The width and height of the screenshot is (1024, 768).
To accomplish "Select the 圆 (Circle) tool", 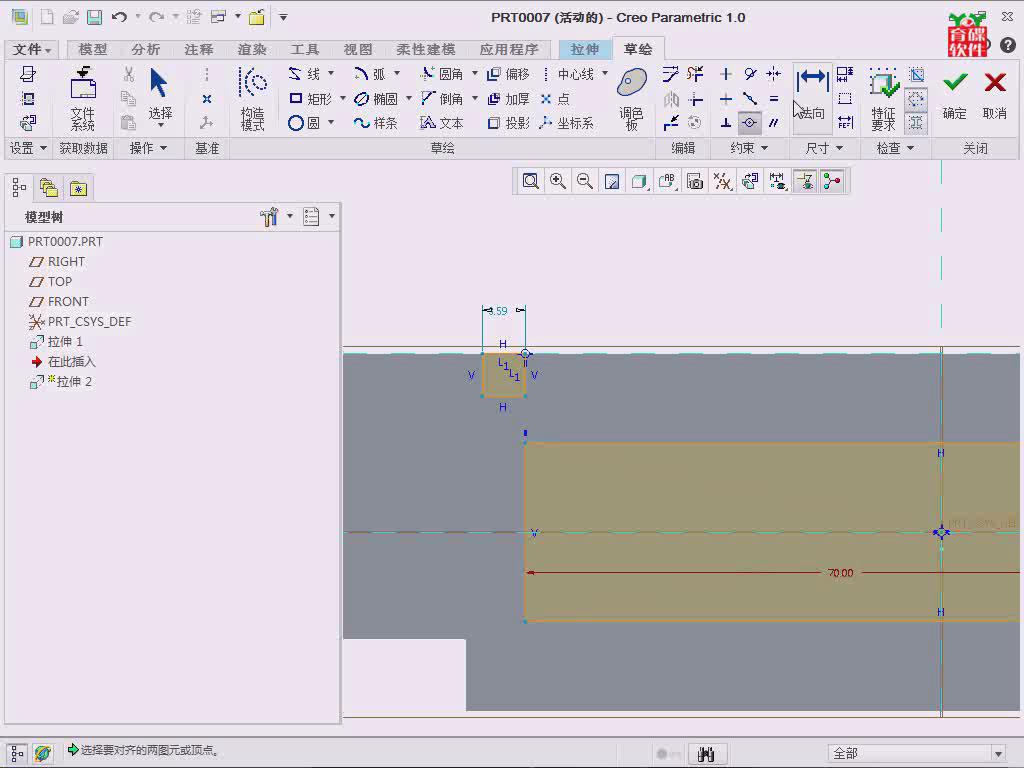I will pos(304,123).
